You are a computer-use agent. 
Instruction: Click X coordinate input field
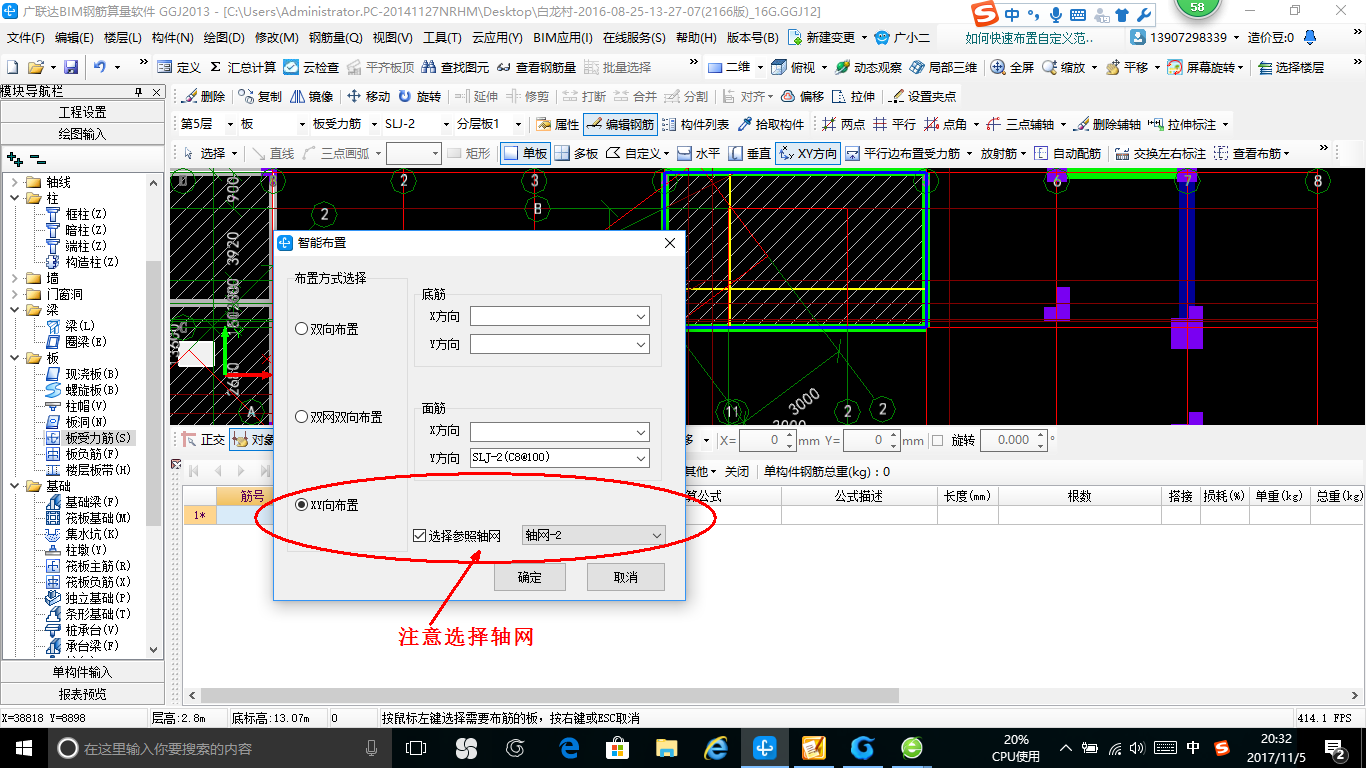point(767,440)
